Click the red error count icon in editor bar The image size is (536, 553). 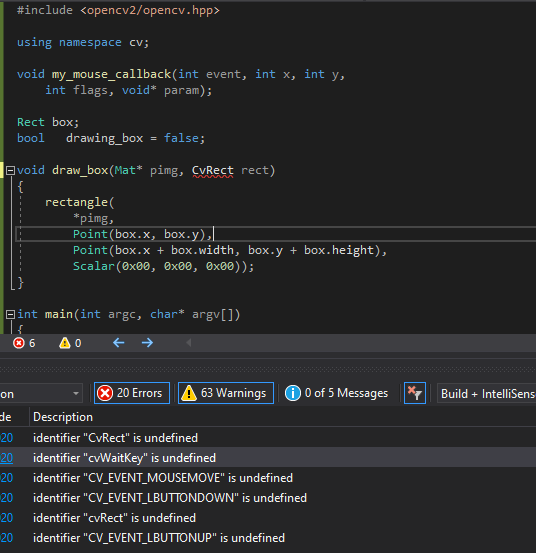click(x=19, y=343)
